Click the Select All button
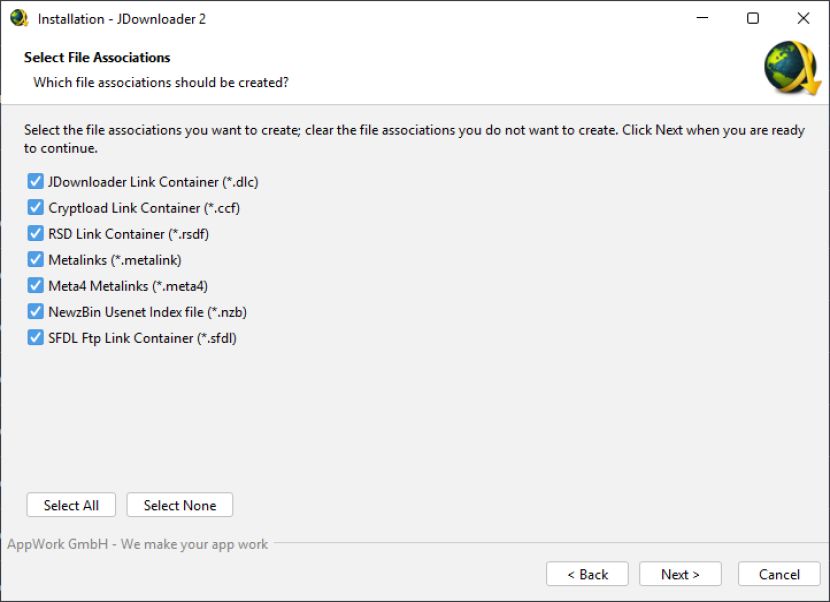Image resolution: width=830 pixels, height=602 pixels. tap(71, 505)
